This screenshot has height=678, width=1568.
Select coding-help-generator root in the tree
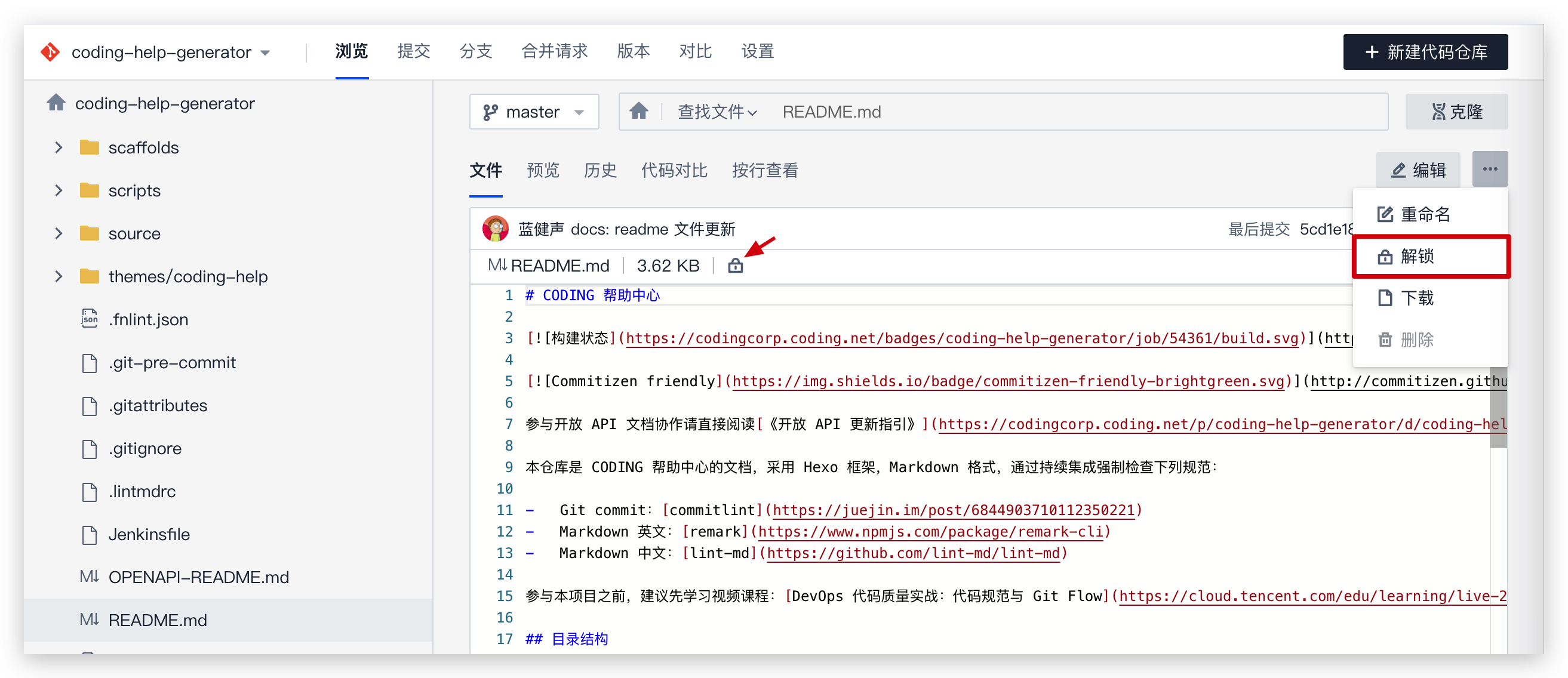point(165,103)
